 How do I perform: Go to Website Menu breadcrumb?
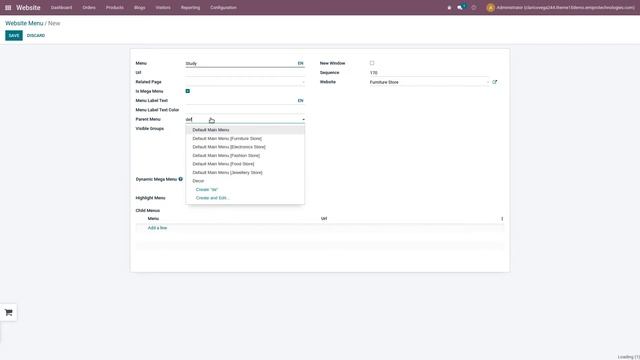(24, 23)
